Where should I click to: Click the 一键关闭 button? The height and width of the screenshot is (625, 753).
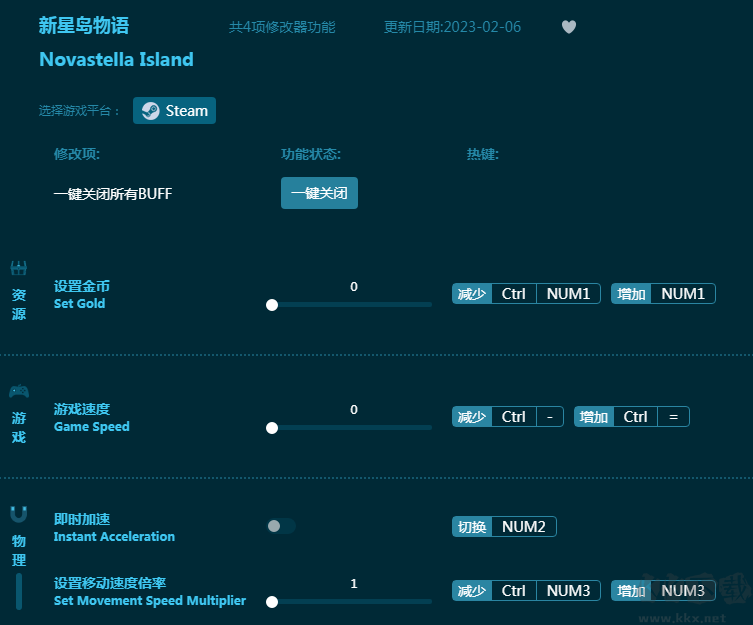point(319,193)
